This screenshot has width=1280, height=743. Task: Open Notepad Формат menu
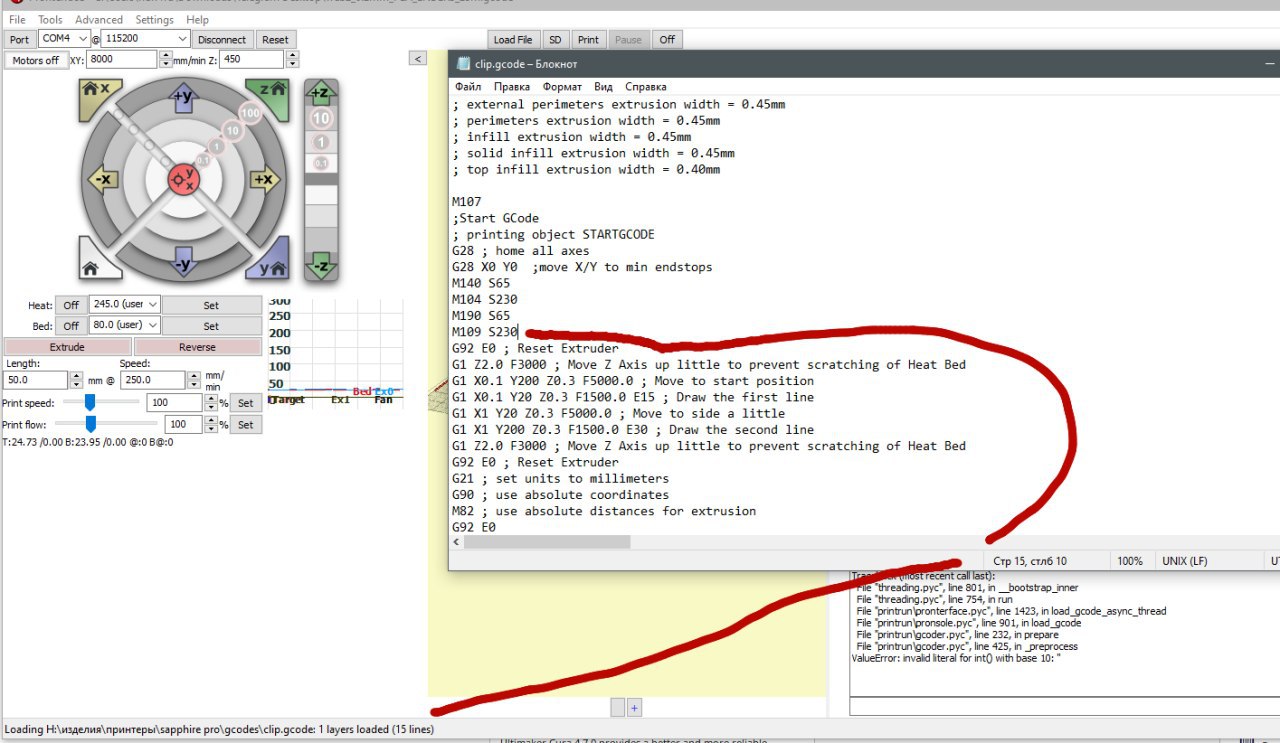coord(562,87)
